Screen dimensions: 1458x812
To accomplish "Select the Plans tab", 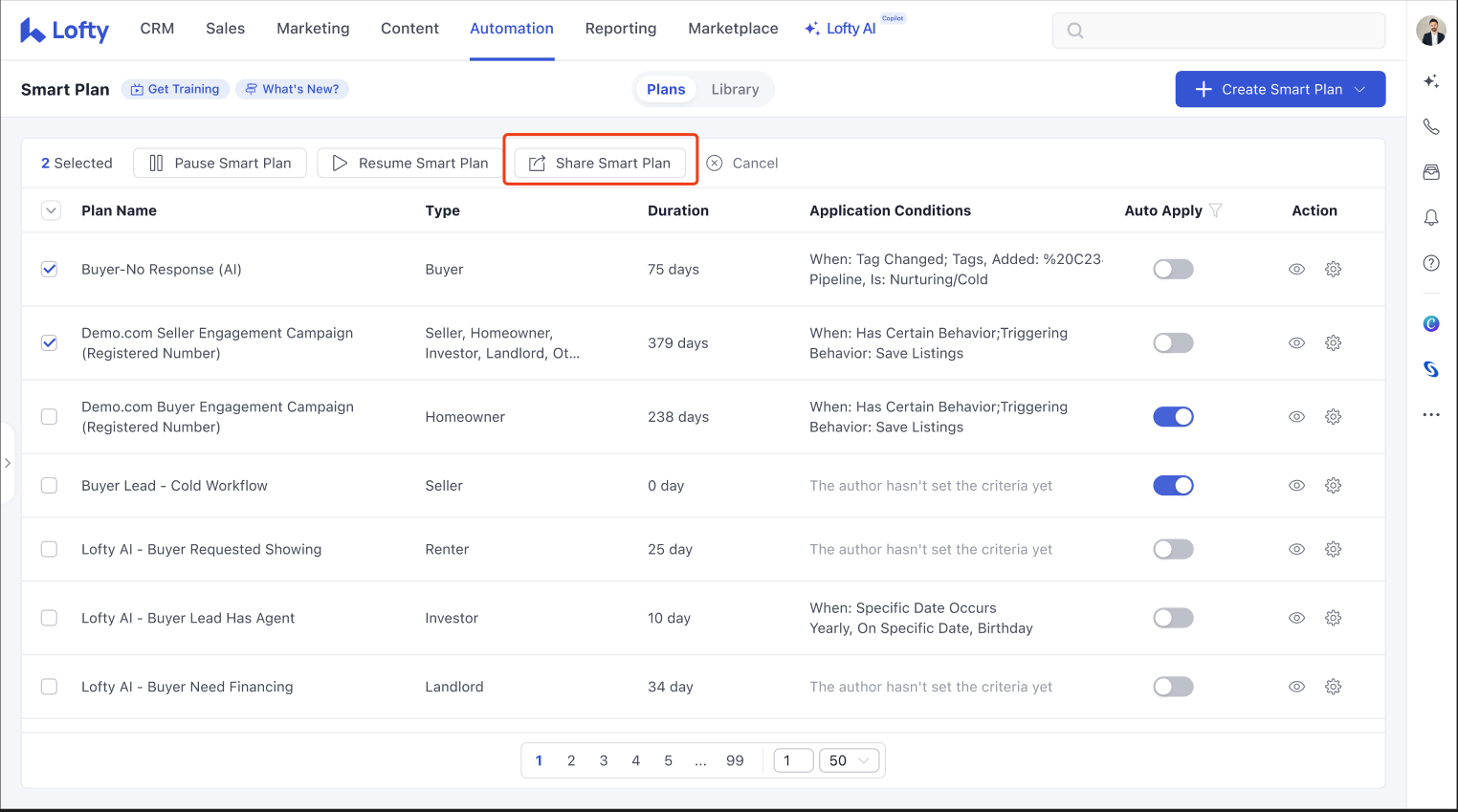I will coord(666,89).
